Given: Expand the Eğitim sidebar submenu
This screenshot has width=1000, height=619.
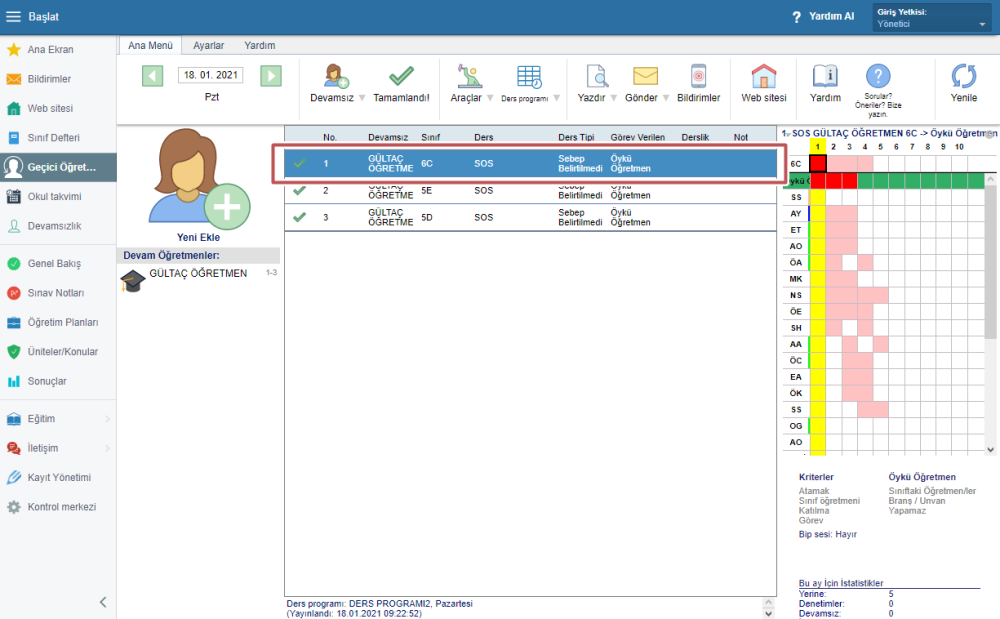Looking at the screenshot, I should [58, 418].
